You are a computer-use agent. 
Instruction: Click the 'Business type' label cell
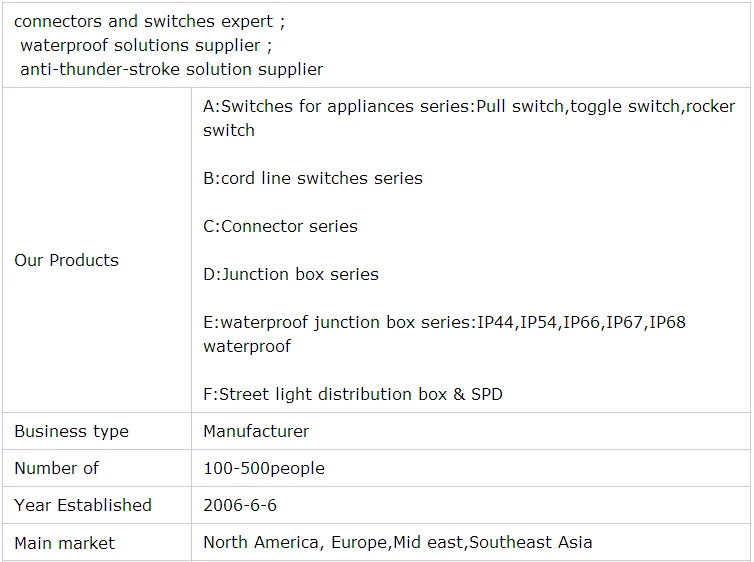71,432
